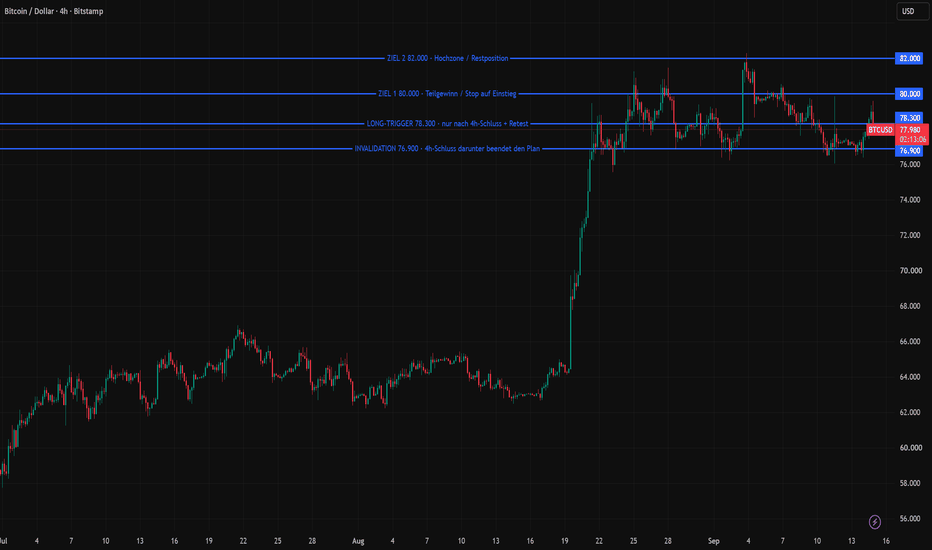Click the 02:13:06 candle countdown timer
Viewport: 932px width, 550px height.
(x=912, y=140)
